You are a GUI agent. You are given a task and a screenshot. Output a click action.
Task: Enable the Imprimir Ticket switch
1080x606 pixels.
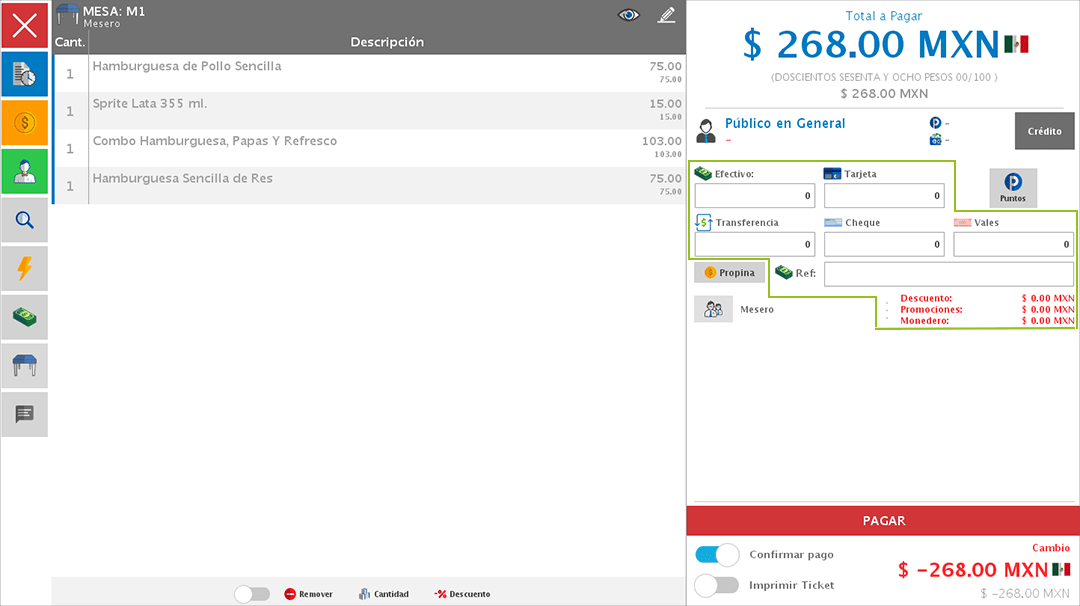click(716, 585)
